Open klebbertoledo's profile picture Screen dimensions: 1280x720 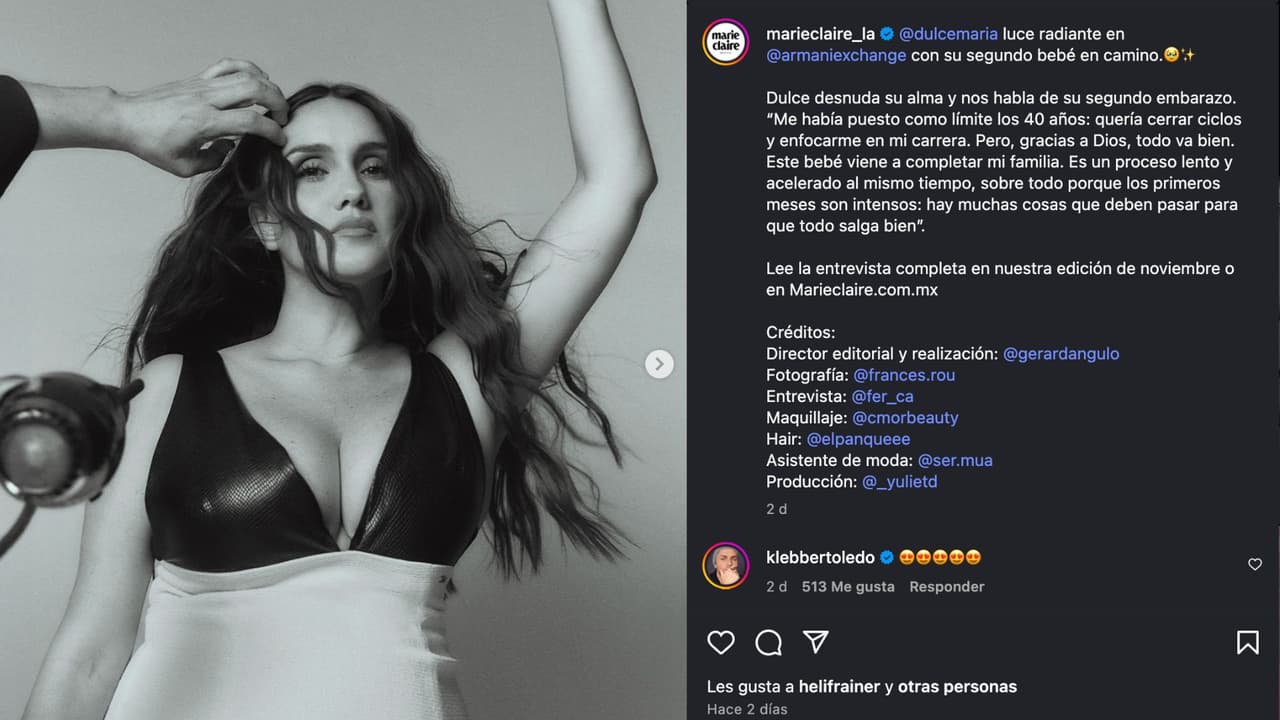point(725,565)
